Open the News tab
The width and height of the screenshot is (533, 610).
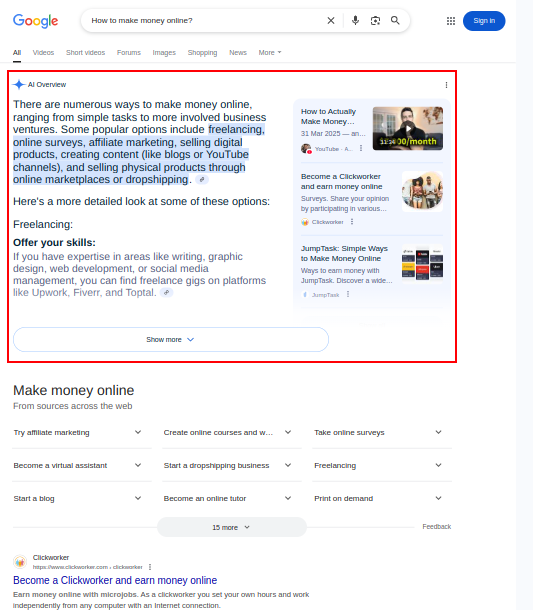coord(238,53)
